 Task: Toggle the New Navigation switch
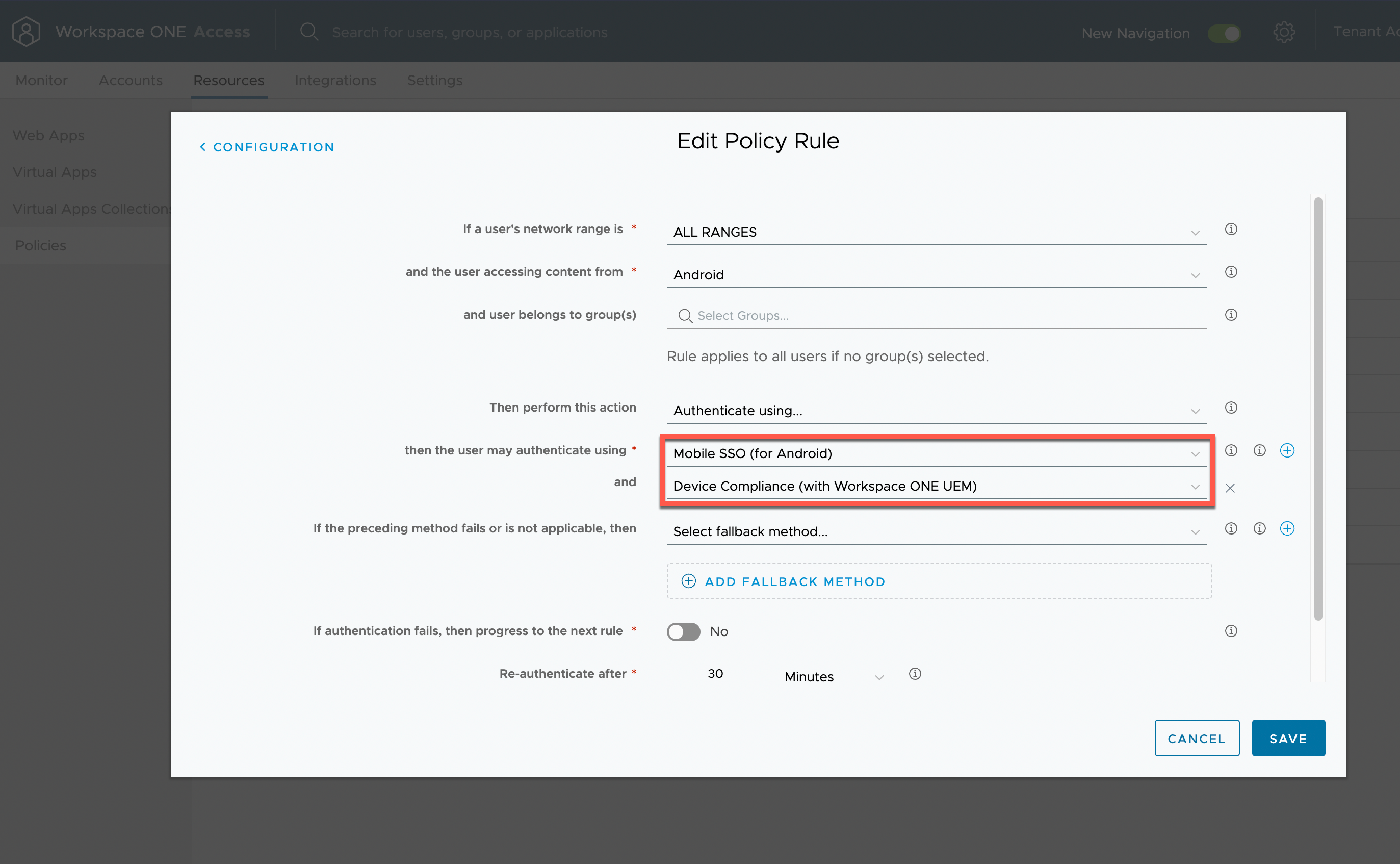pos(1224,33)
